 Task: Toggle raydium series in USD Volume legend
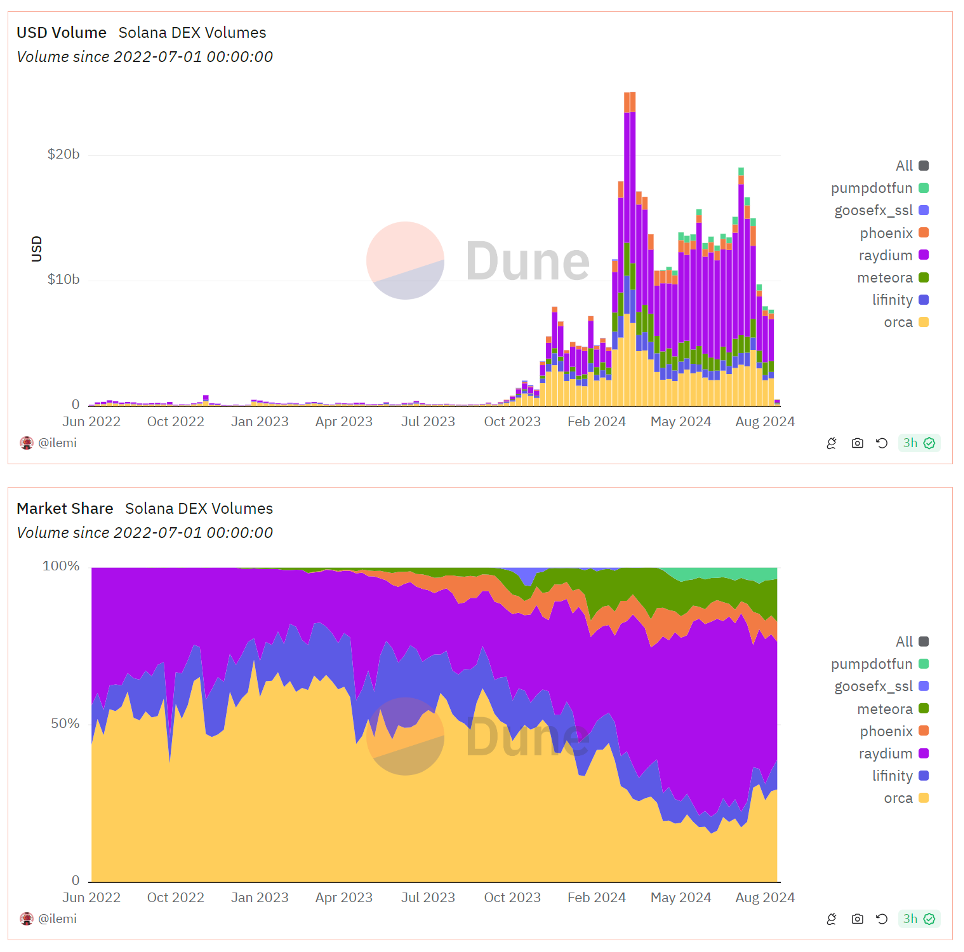[884, 255]
